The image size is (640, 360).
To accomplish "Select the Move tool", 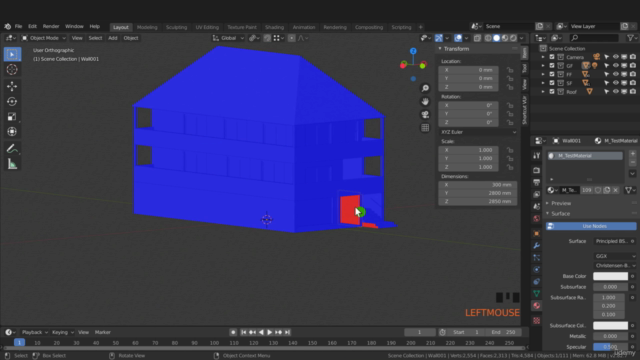I will pos(12,86).
